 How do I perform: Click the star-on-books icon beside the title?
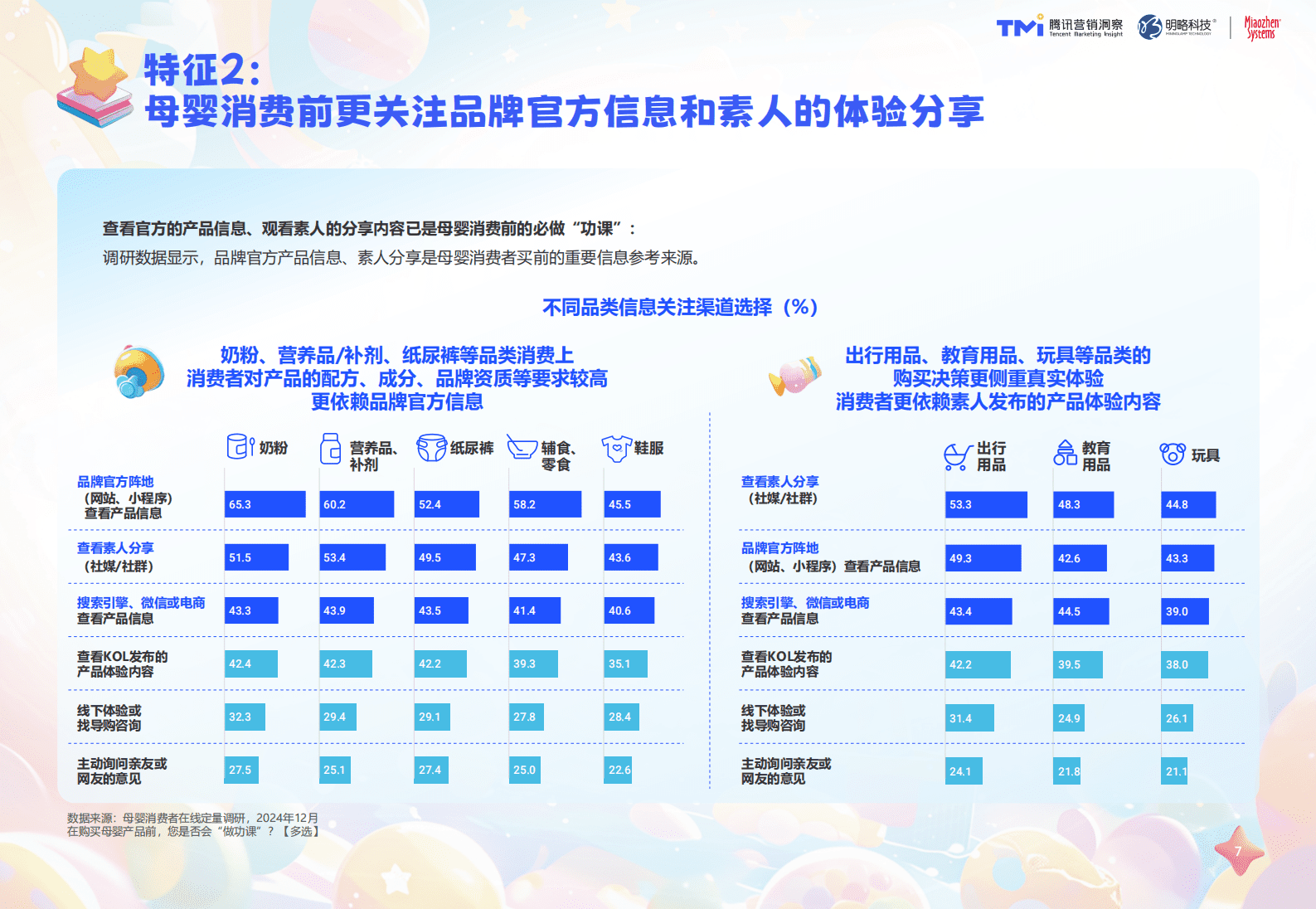[x=95, y=86]
